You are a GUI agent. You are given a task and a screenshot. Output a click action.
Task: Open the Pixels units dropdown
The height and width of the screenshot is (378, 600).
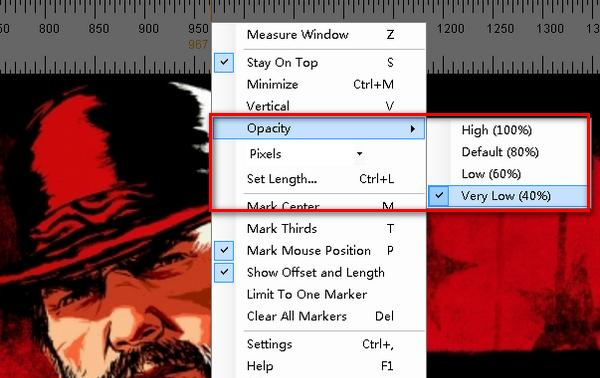pos(306,154)
